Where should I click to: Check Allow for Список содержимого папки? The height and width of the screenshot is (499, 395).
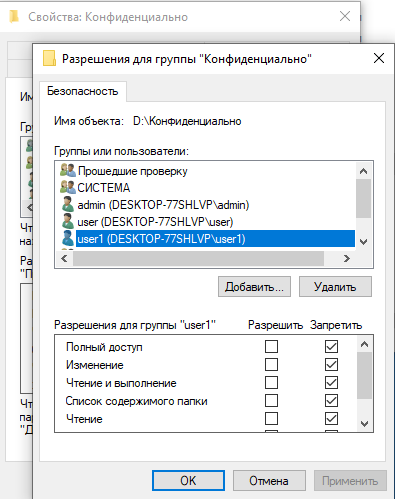coord(271,400)
